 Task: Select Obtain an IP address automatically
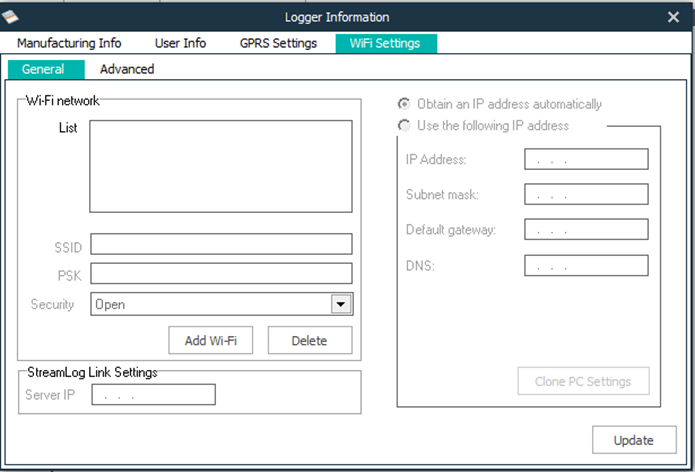pyautogui.click(x=404, y=104)
